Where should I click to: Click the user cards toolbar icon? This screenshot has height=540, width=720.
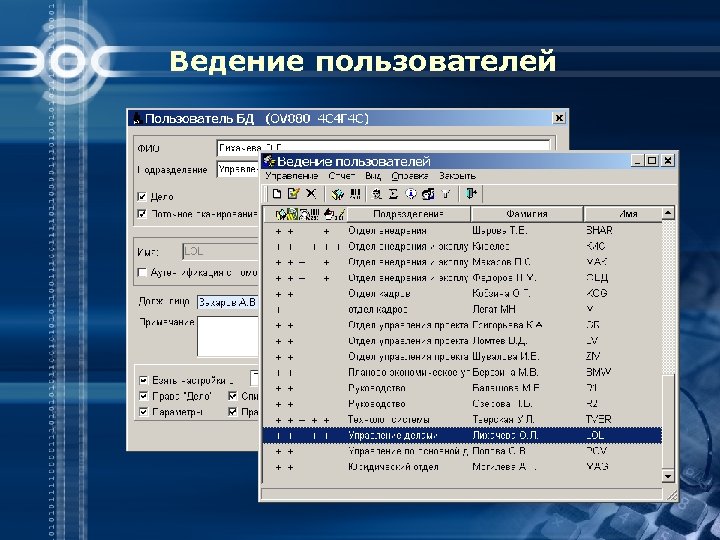tap(428, 194)
